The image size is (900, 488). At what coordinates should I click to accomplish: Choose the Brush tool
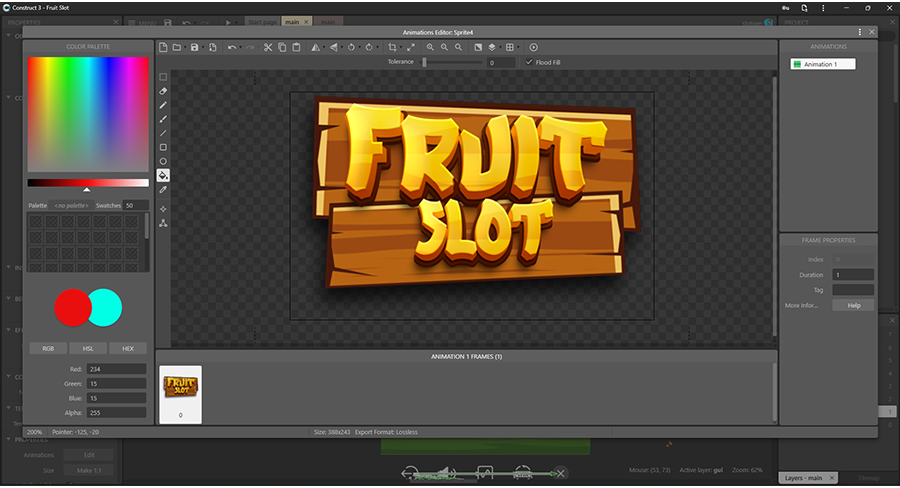click(x=163, y=119)
